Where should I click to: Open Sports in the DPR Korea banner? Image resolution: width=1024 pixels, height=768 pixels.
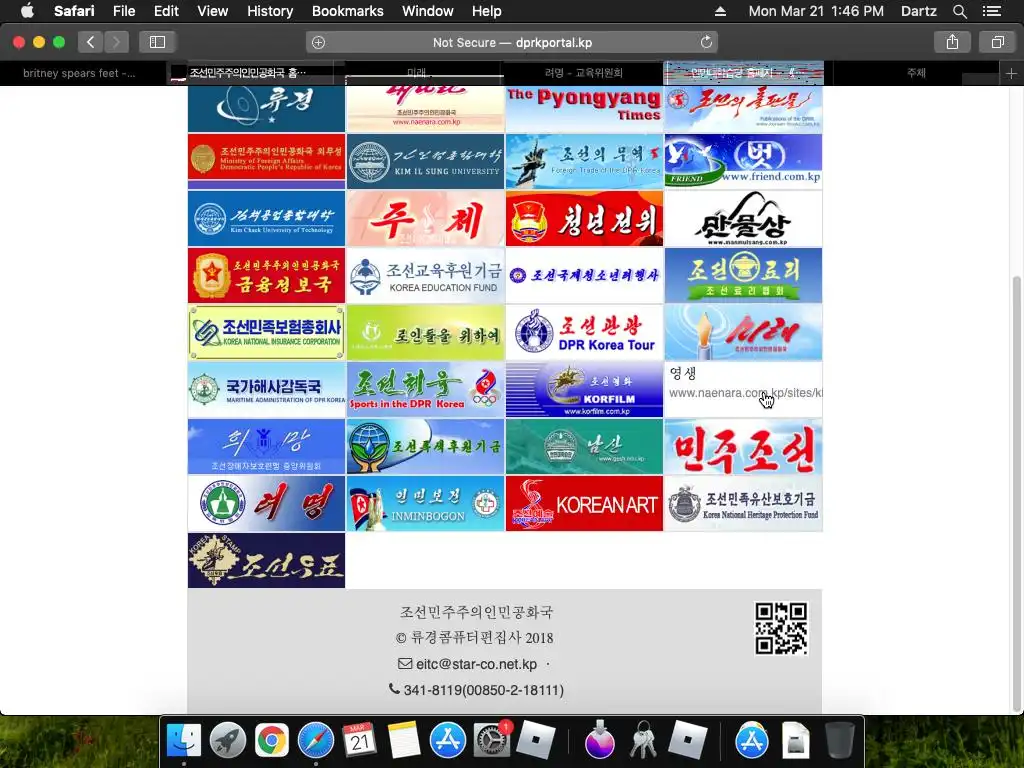(425, 389)
